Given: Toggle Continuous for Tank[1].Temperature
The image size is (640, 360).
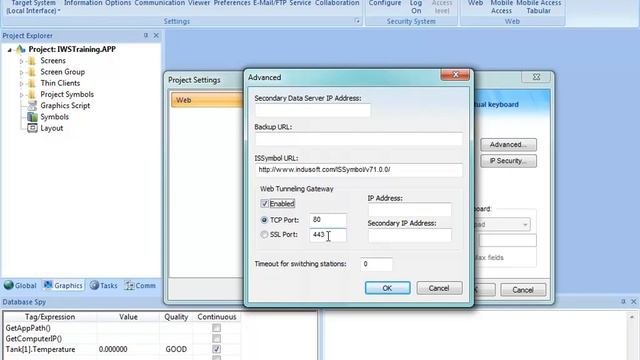Looking at the screenshot, I should click(x=216, y=349).
